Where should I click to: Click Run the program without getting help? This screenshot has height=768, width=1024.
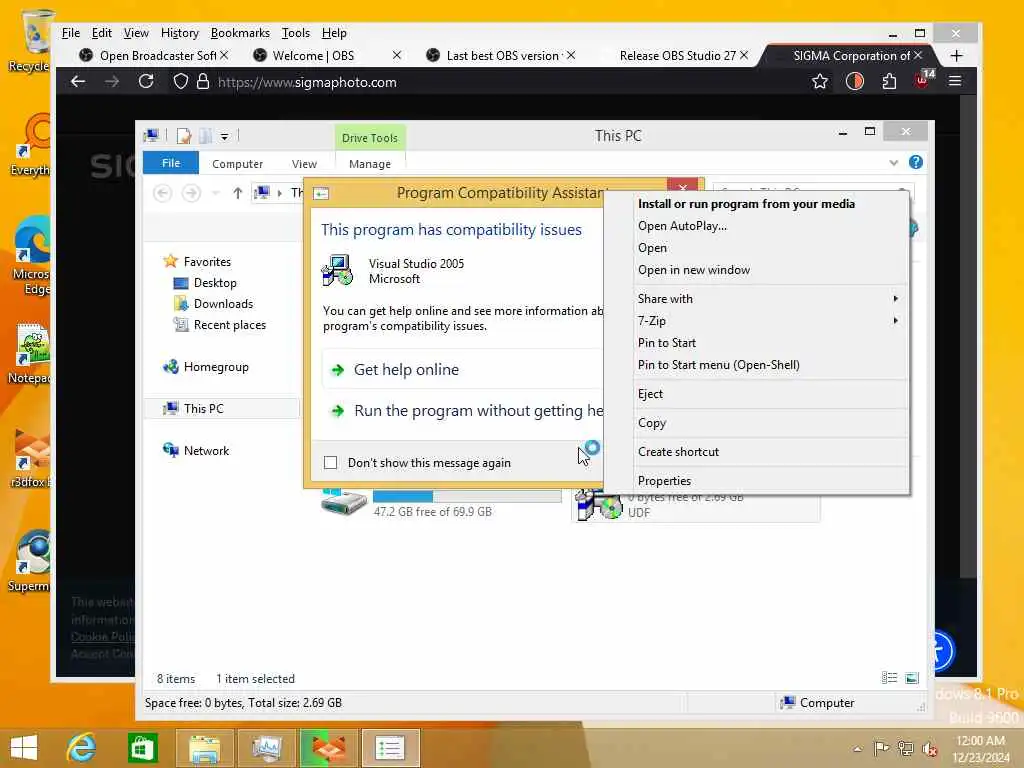462,411
